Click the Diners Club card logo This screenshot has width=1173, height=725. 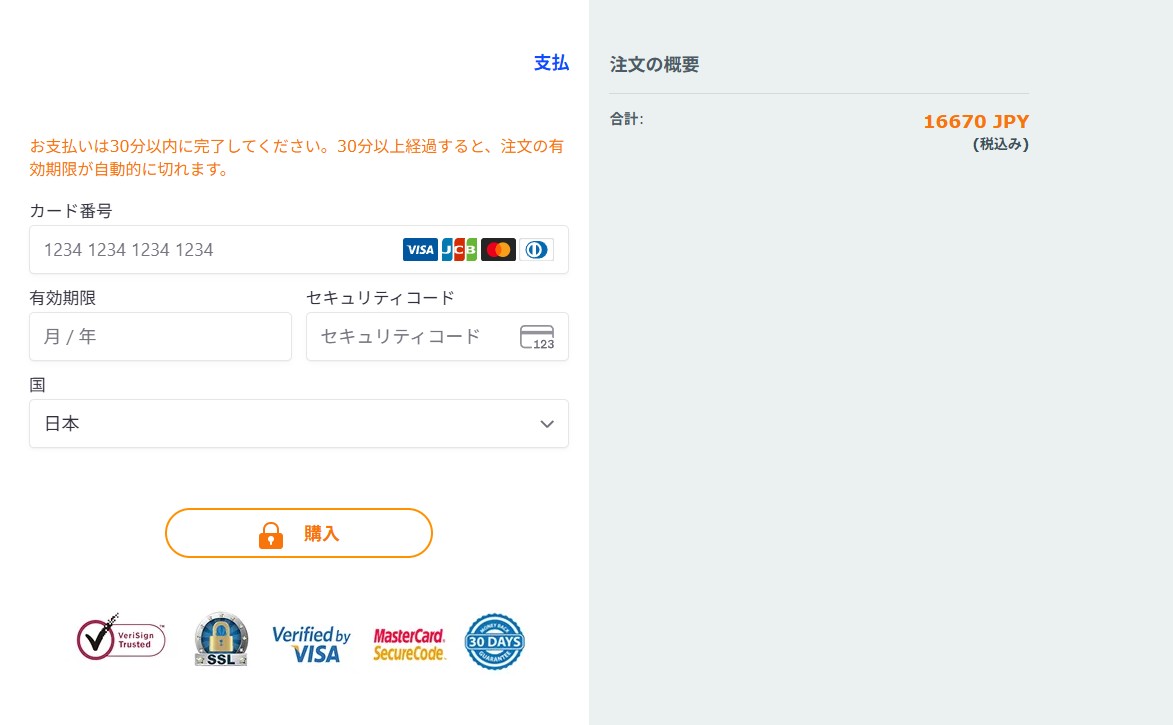536,250
